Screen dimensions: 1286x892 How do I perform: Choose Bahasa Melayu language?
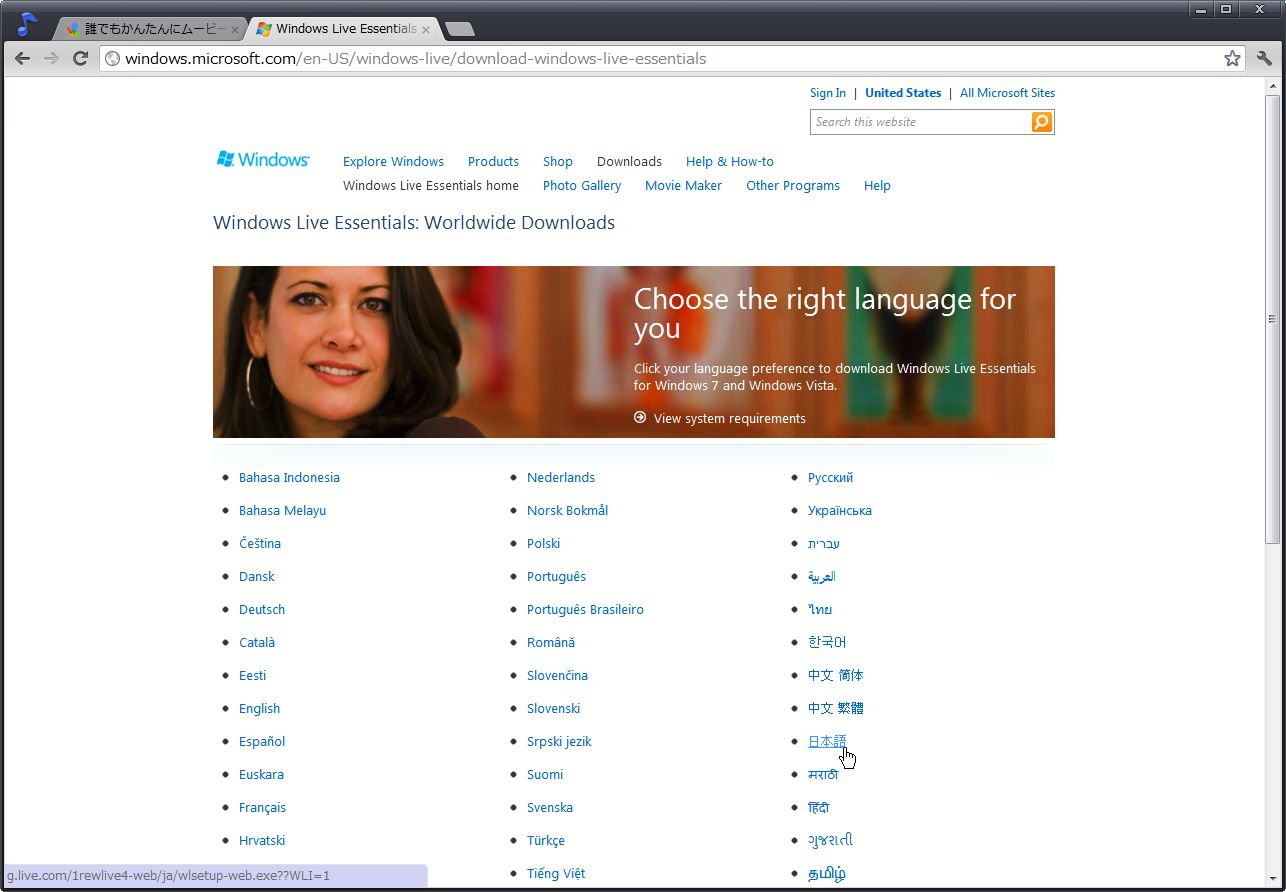(282, 510)
